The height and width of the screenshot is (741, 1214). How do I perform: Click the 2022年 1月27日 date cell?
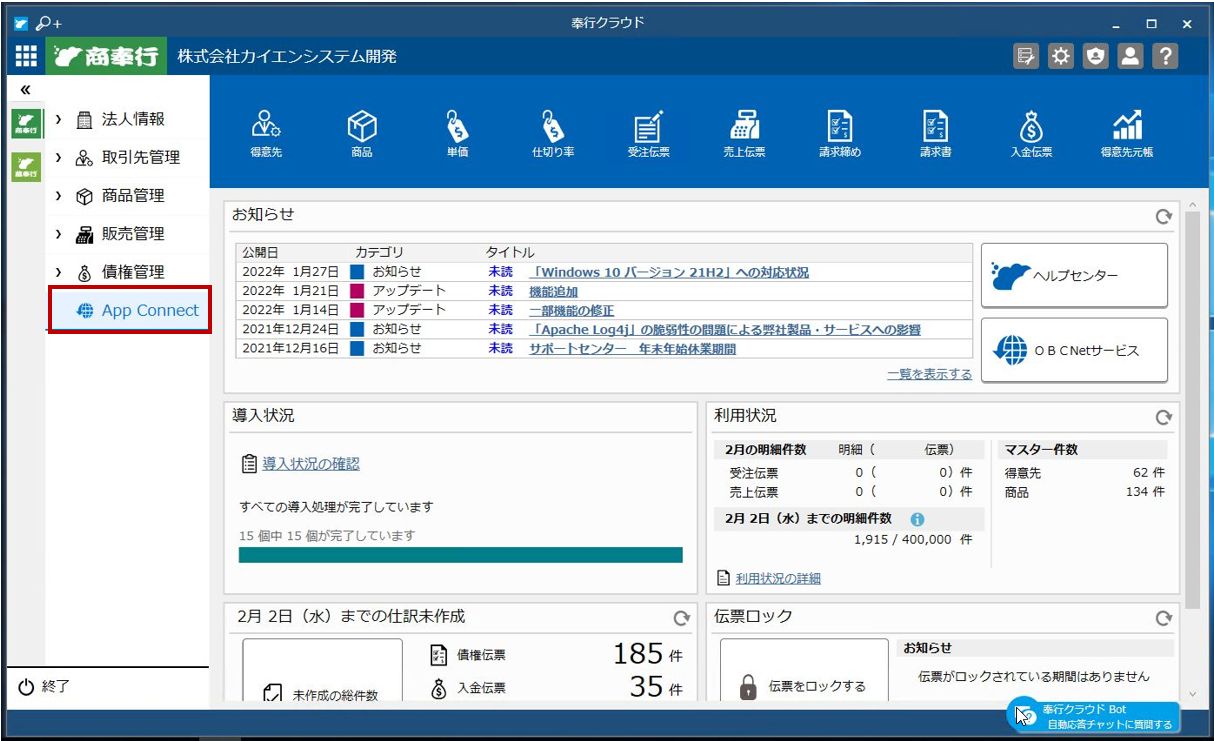pos(290,272)
